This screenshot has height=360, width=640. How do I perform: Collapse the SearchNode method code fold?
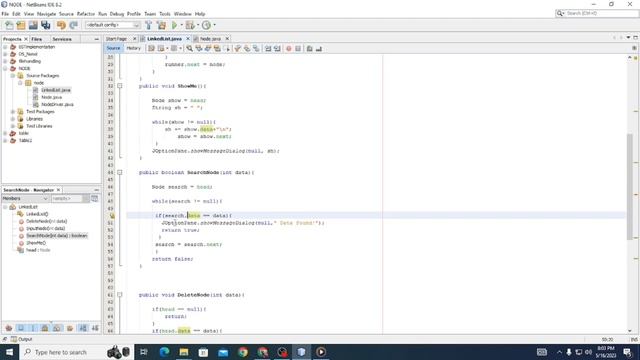tap(120, 173)
